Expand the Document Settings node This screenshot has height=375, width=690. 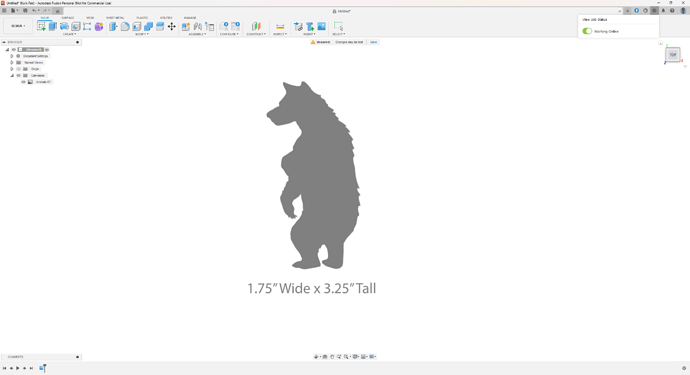point(12,56)
